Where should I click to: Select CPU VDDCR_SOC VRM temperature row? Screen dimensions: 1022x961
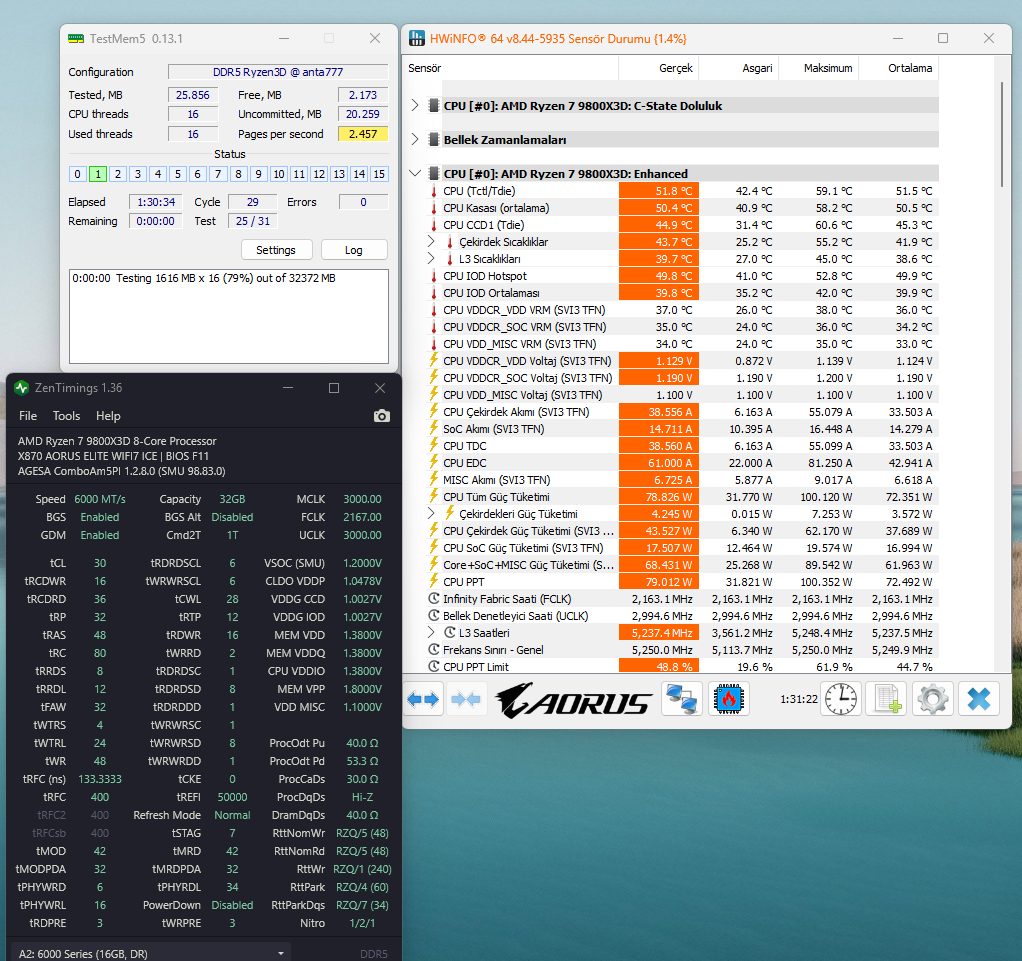click(683, 327)
